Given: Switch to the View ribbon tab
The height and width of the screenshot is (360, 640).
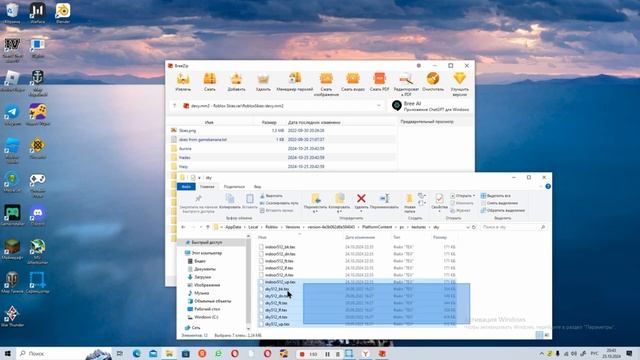Looking at the screenshot, I should pos(258,187).
